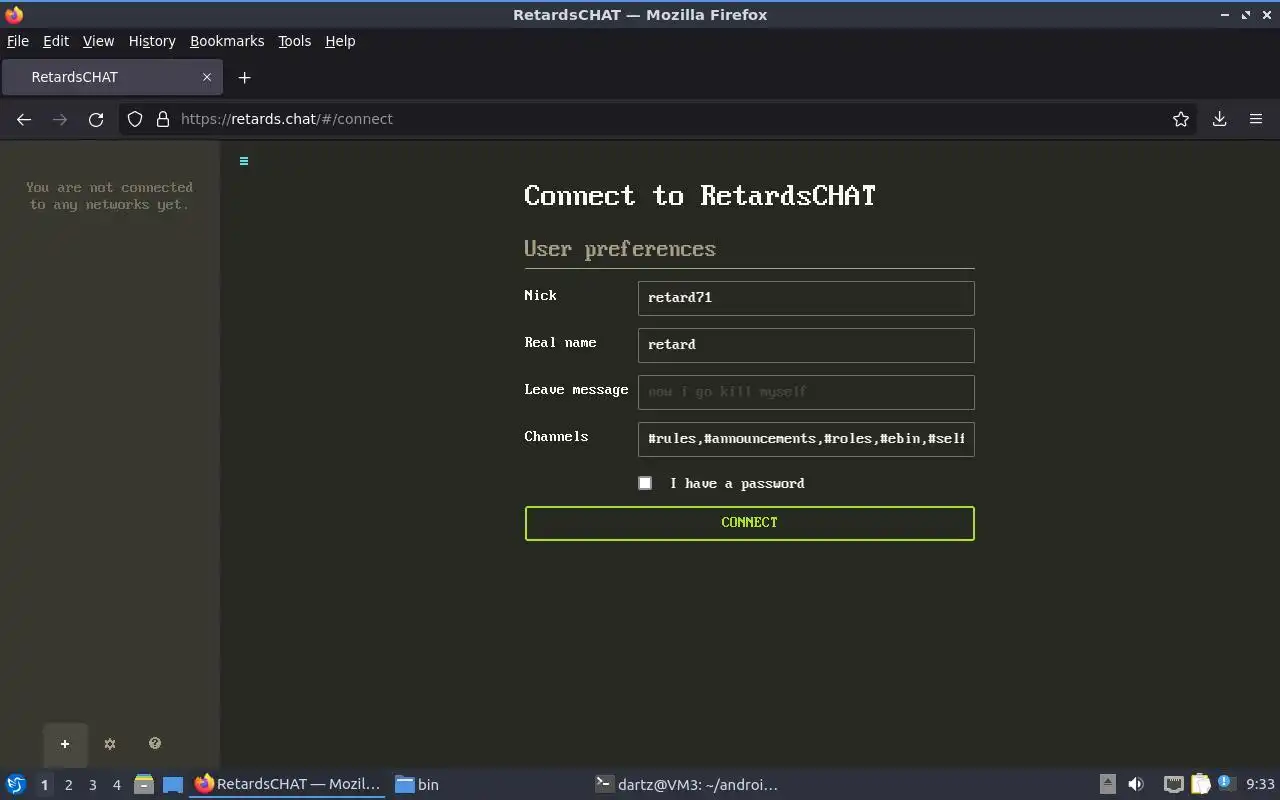Focus the Real name input field
Screen dimensions: 1280x800
click(806, 345)
